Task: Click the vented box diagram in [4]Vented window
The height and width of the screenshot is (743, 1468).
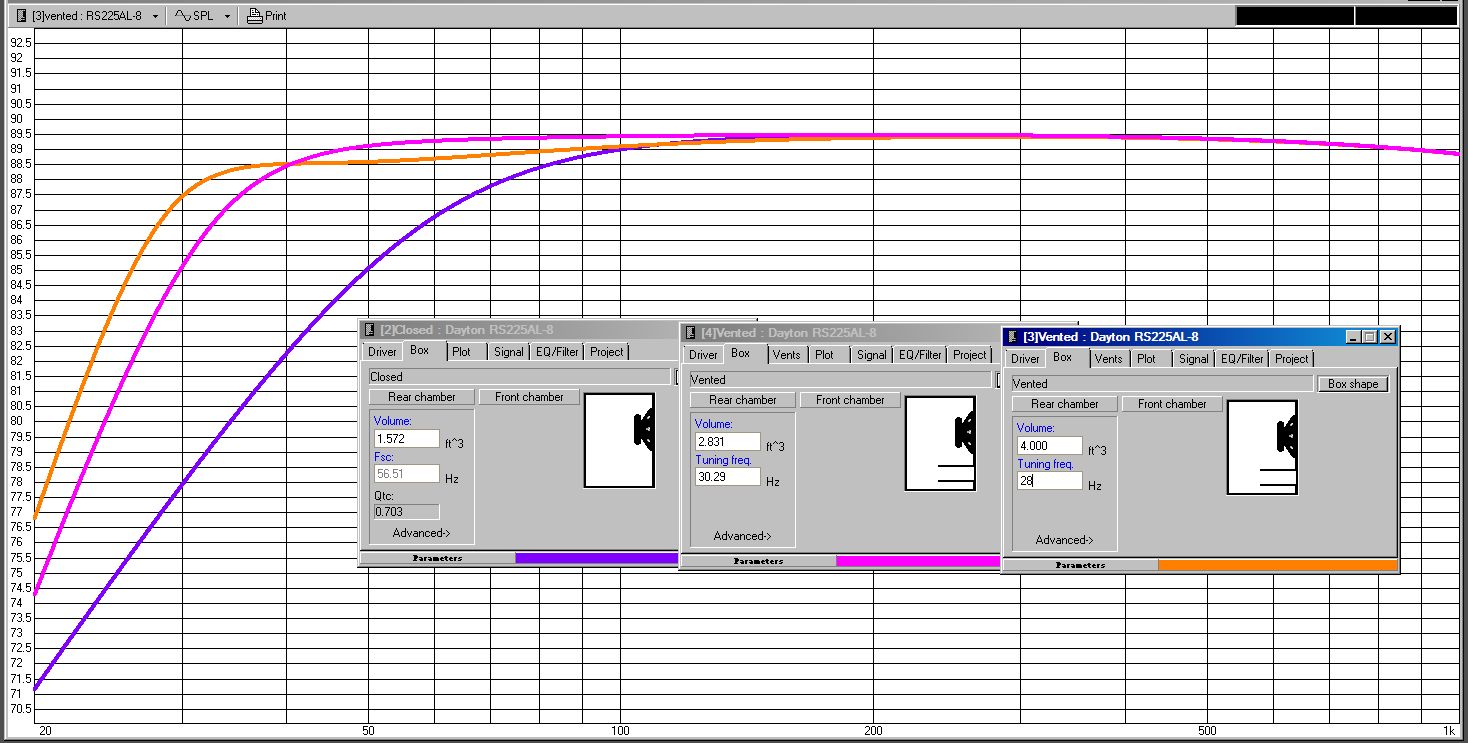Action: [x=941, y=444]
